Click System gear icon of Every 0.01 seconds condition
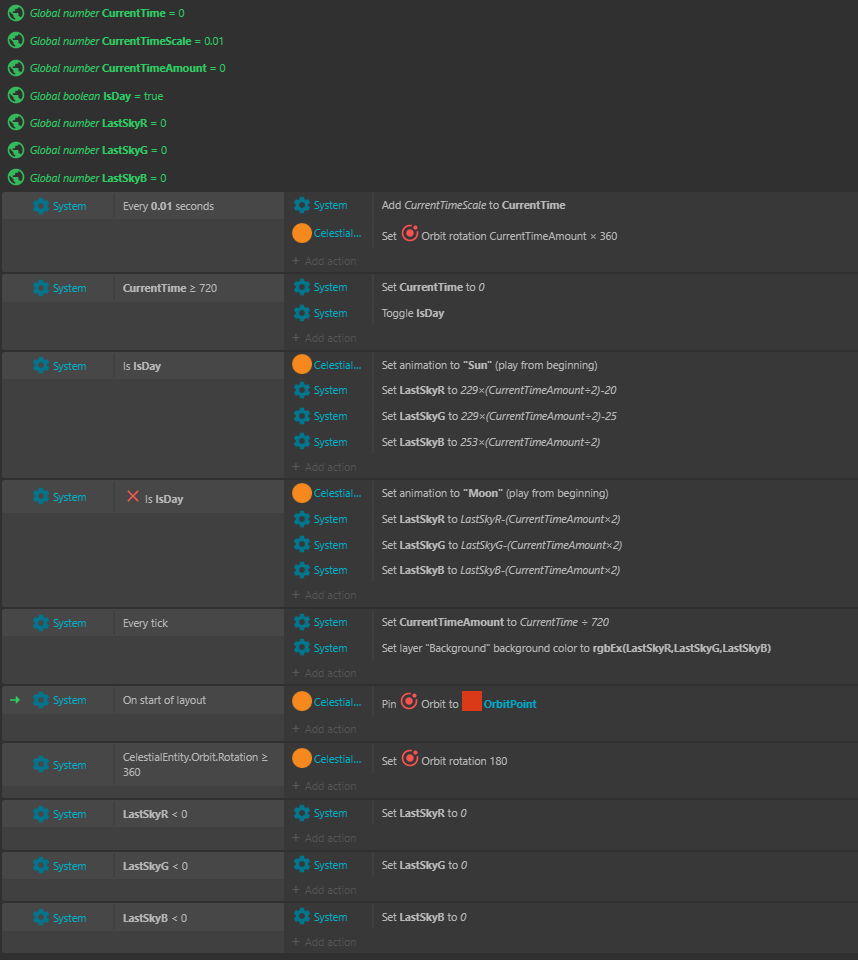This screenshot has width=858, height=960. (41, 206)
